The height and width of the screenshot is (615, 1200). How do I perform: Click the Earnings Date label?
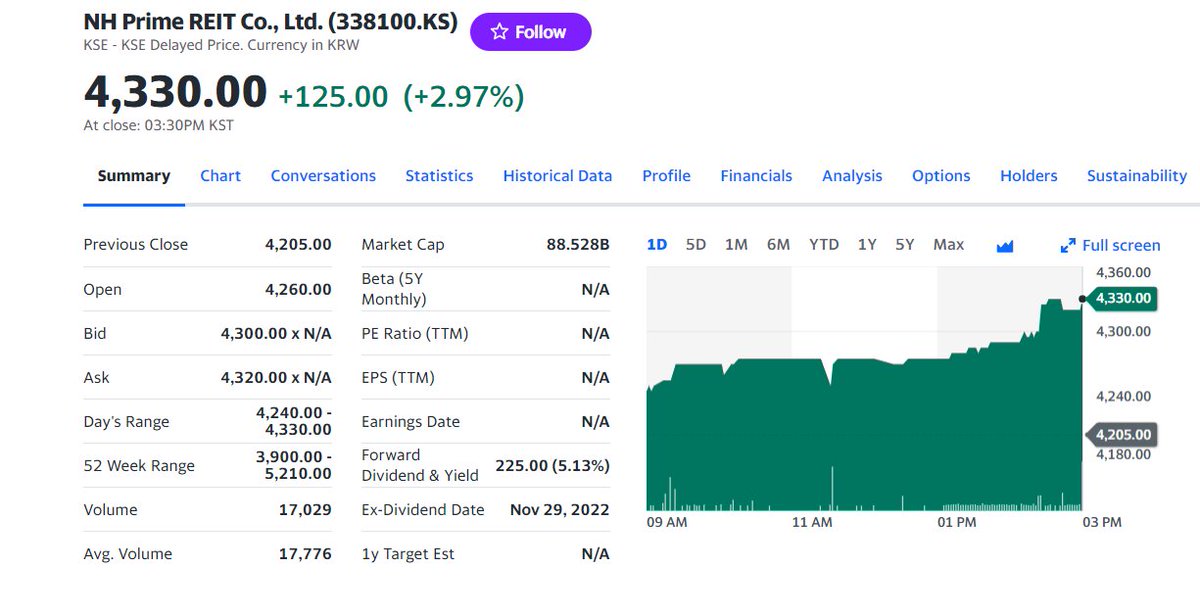point(411,422)
